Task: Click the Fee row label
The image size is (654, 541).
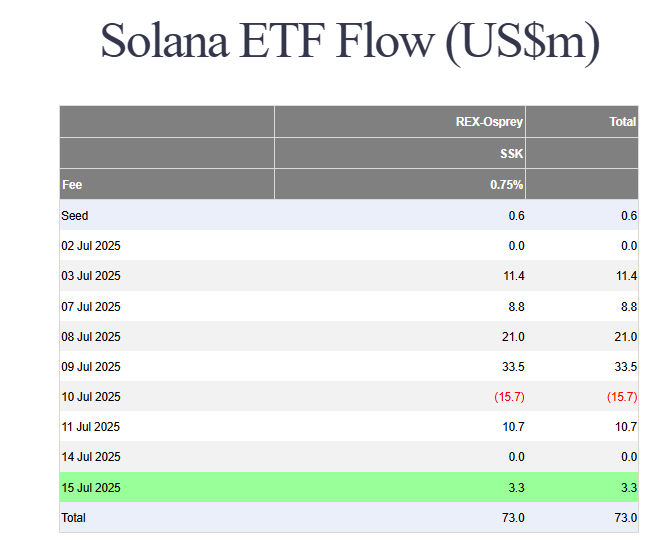Action: pos(72,185)
